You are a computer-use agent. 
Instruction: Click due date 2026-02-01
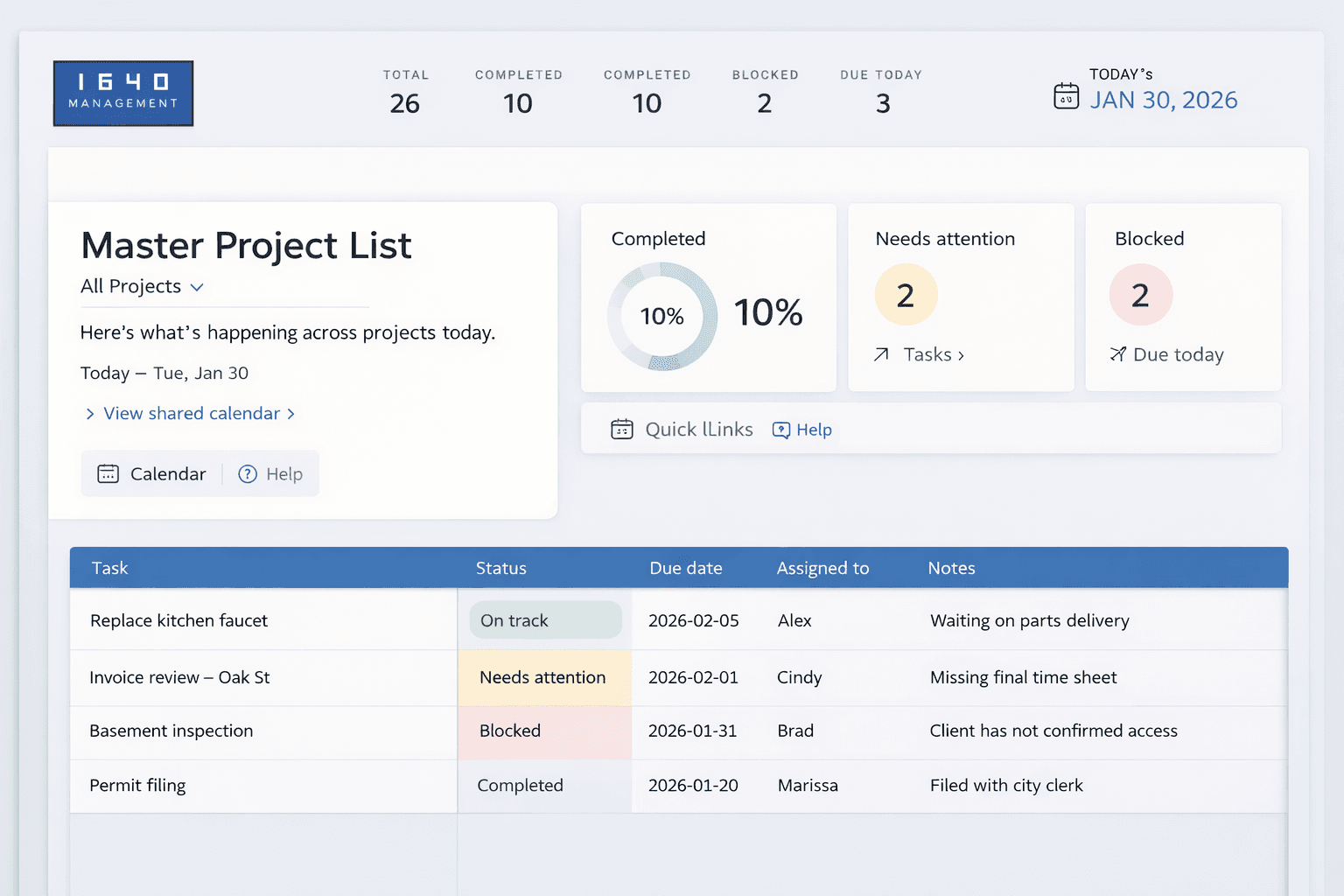(x=693, y=677)
